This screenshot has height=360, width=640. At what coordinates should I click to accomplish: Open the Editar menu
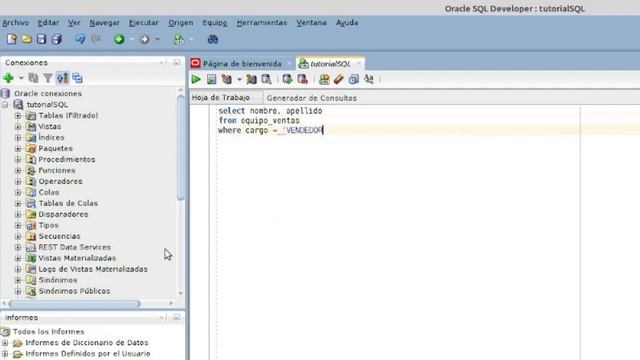coord(49,23)
